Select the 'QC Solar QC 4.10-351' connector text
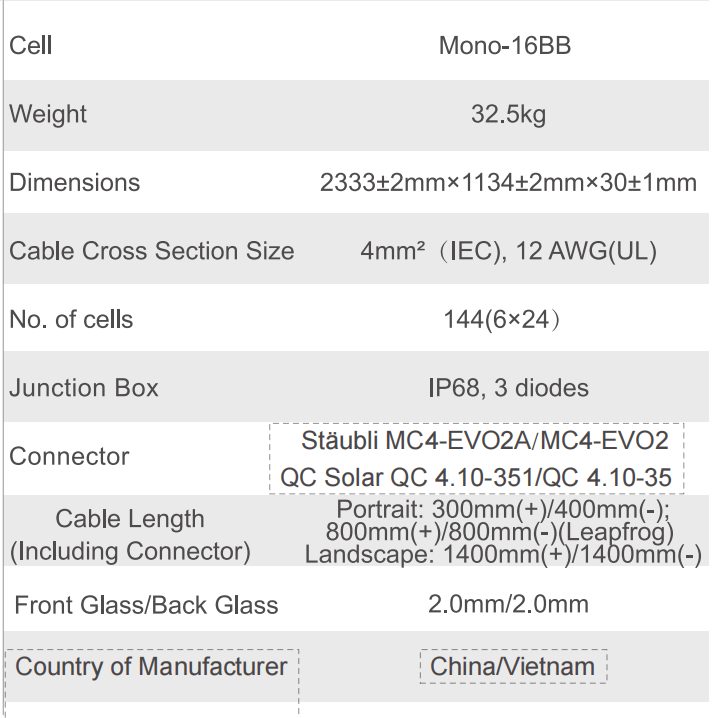This screenshot has width=718, height=718. pyautogui.click(x=415, y=477)
